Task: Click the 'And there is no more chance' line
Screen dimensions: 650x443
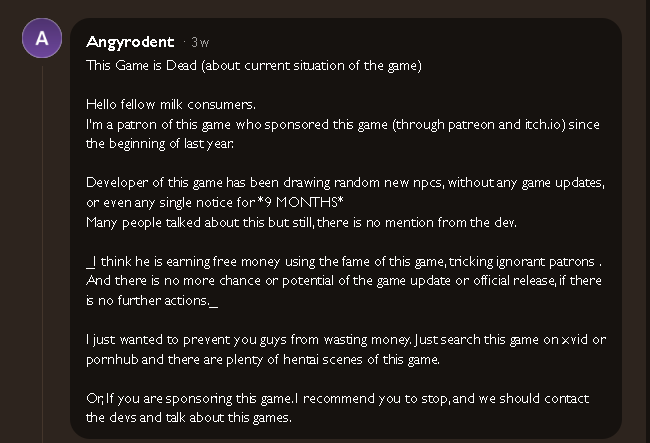Action: point(344,281)
